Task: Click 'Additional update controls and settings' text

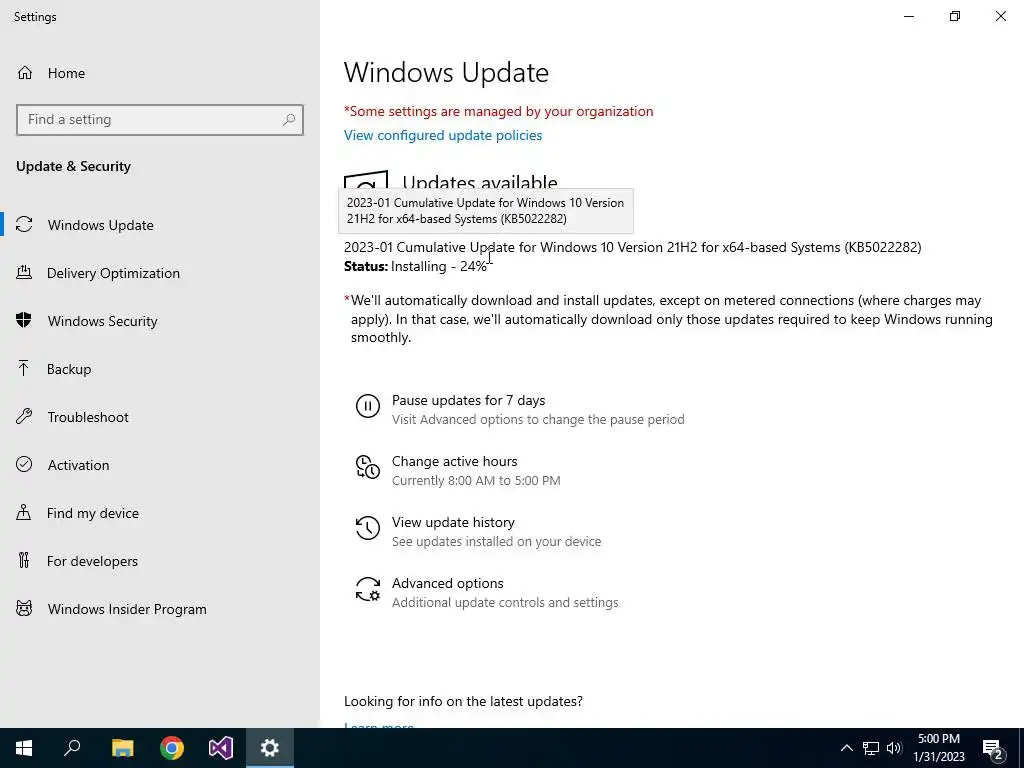Action: pyautogui.click(x=505, y=603)
